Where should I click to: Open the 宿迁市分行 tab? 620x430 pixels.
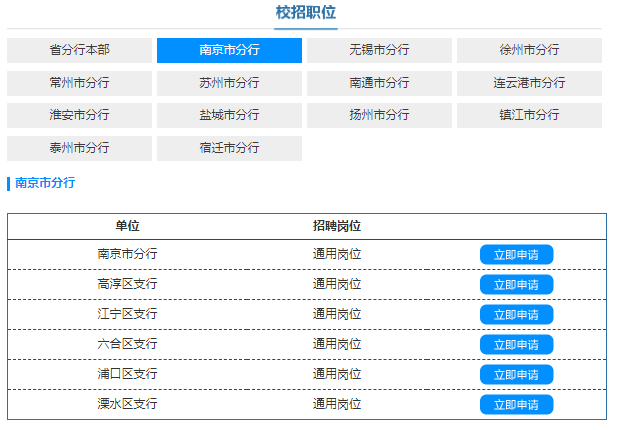click(229, 148)
